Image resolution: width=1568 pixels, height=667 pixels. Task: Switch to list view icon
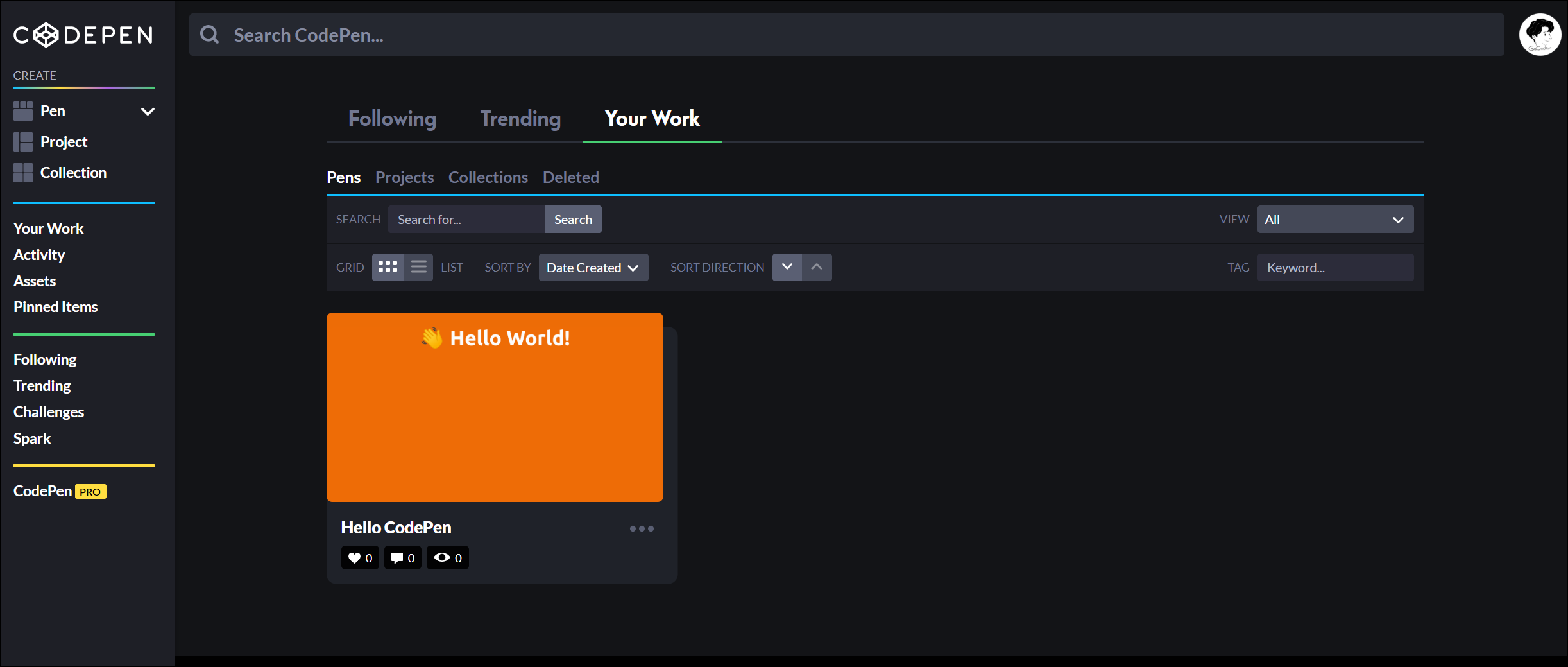pos(418,267)
